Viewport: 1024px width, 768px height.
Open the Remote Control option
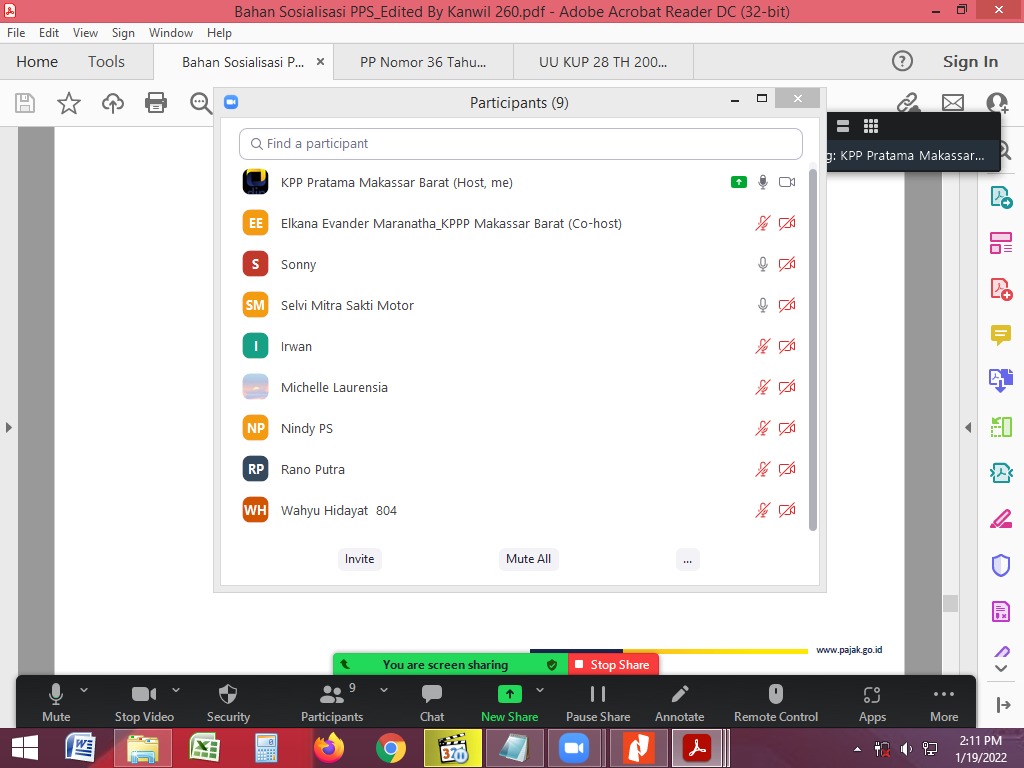tap(775, 695)
